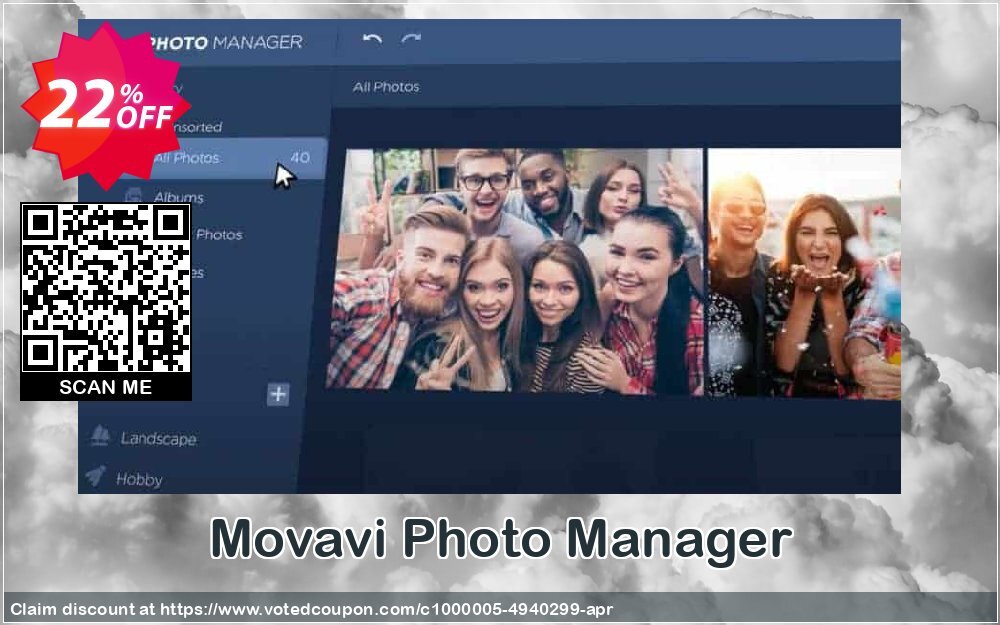The height and width of the screenshot is (625, 1000).
Task: Add a new album with plus button
Action: pyautogui.click(x=278, y=394)
